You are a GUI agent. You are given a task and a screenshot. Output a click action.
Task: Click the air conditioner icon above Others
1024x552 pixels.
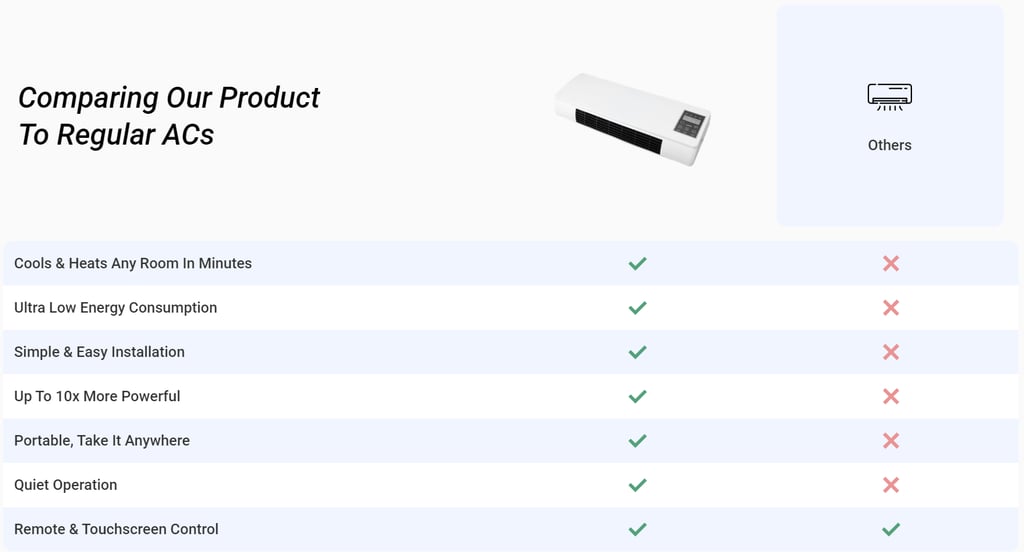point(889,97)
